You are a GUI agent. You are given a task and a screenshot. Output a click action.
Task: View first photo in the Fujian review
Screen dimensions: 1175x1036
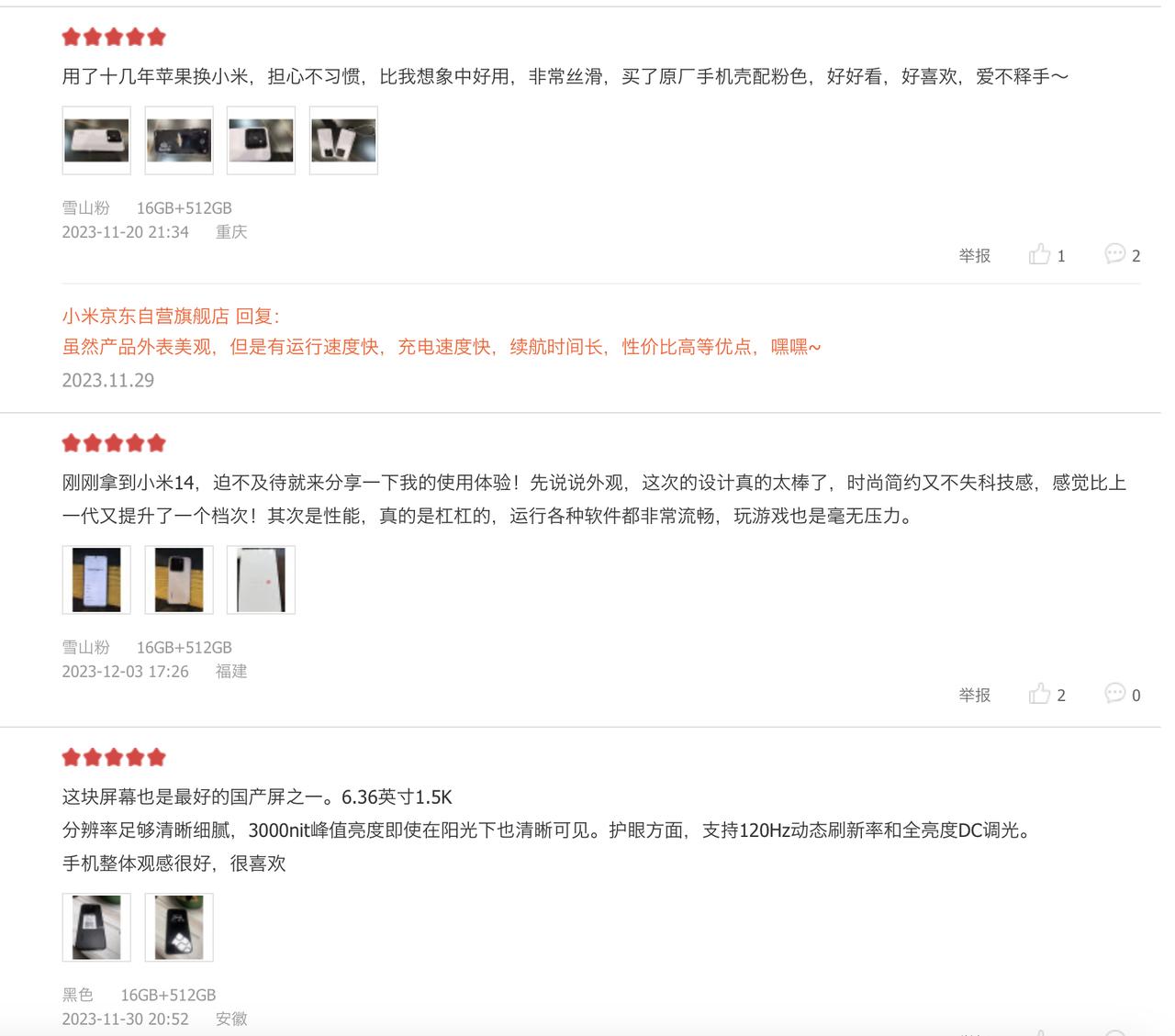[96, 580]
